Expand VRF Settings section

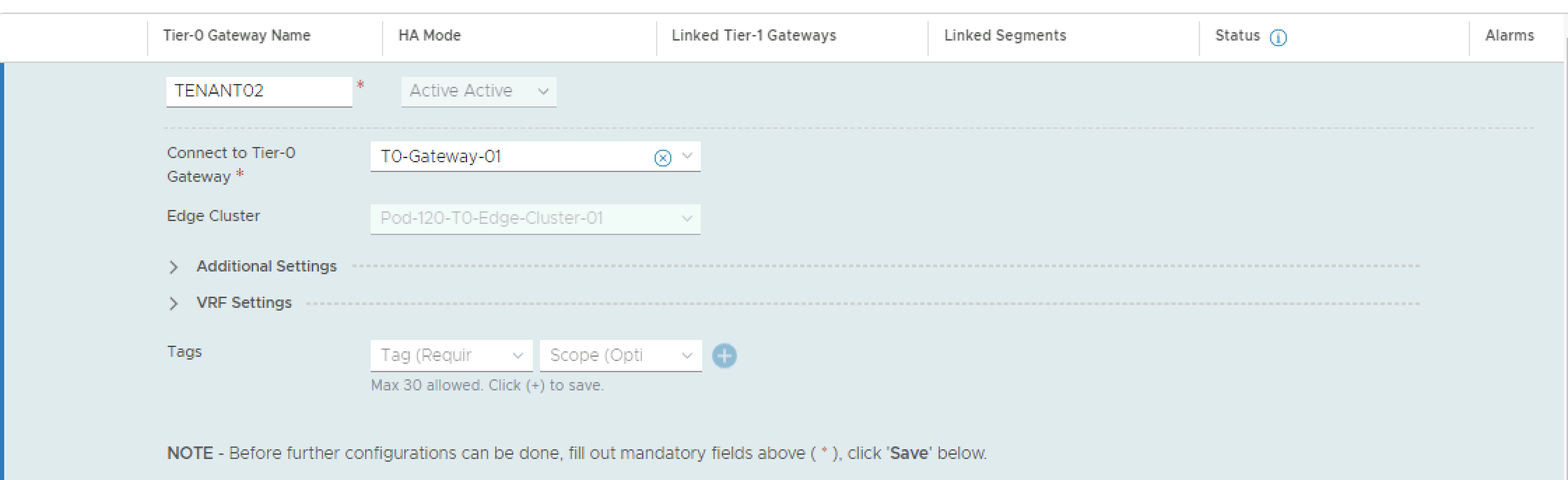[x=173, y=304]
